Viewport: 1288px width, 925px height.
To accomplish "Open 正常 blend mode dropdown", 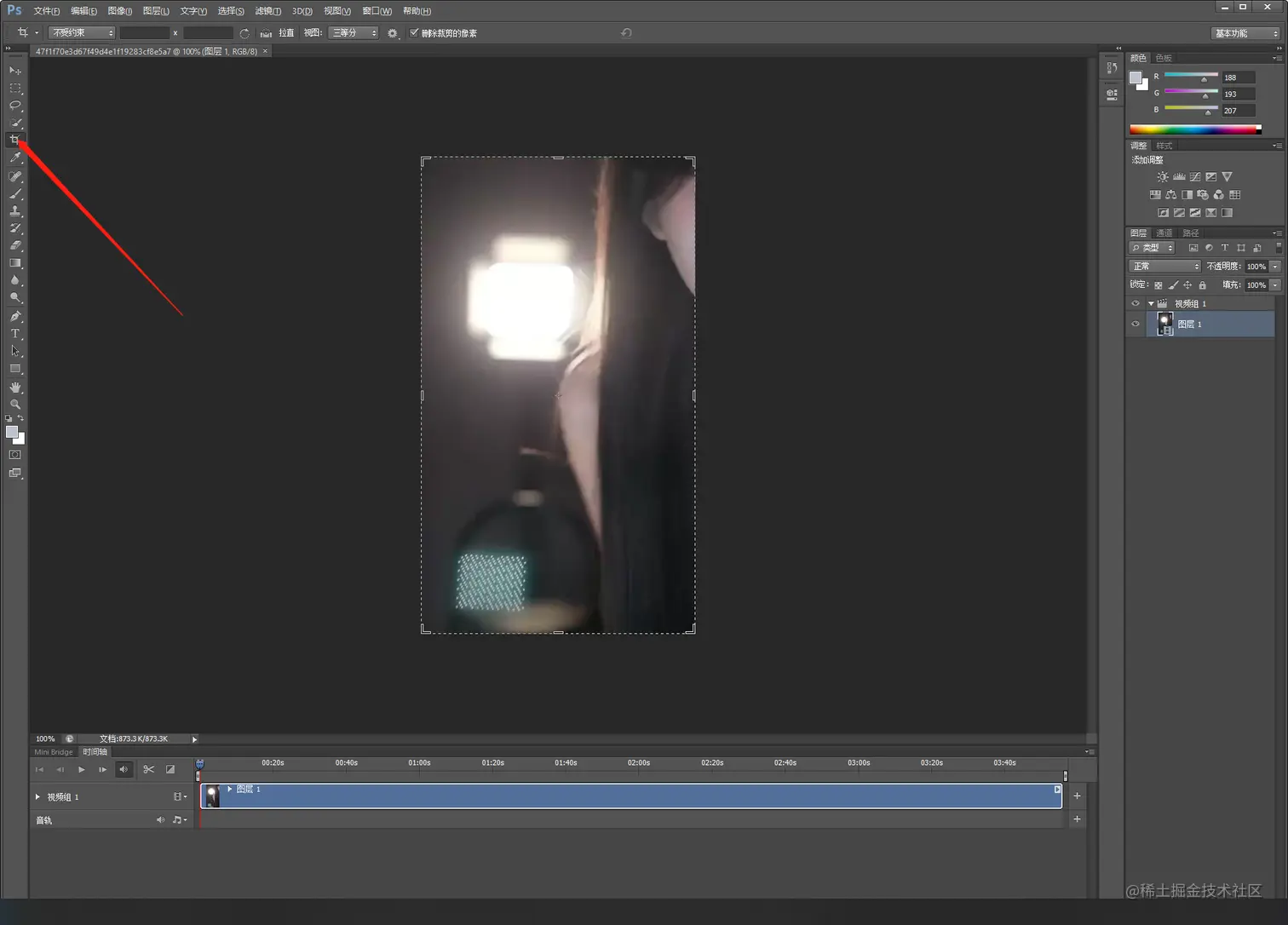I will tap(1164, 267).
